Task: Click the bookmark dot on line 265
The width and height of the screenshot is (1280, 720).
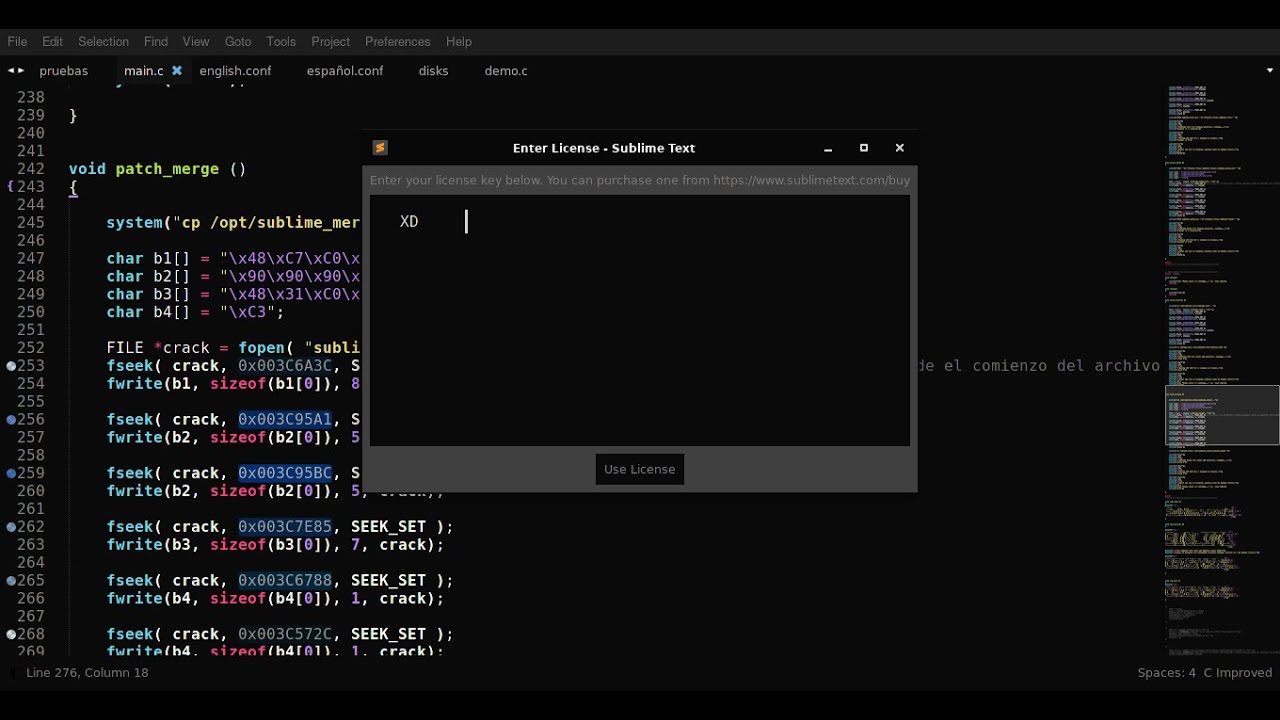Action: [11, 581]
